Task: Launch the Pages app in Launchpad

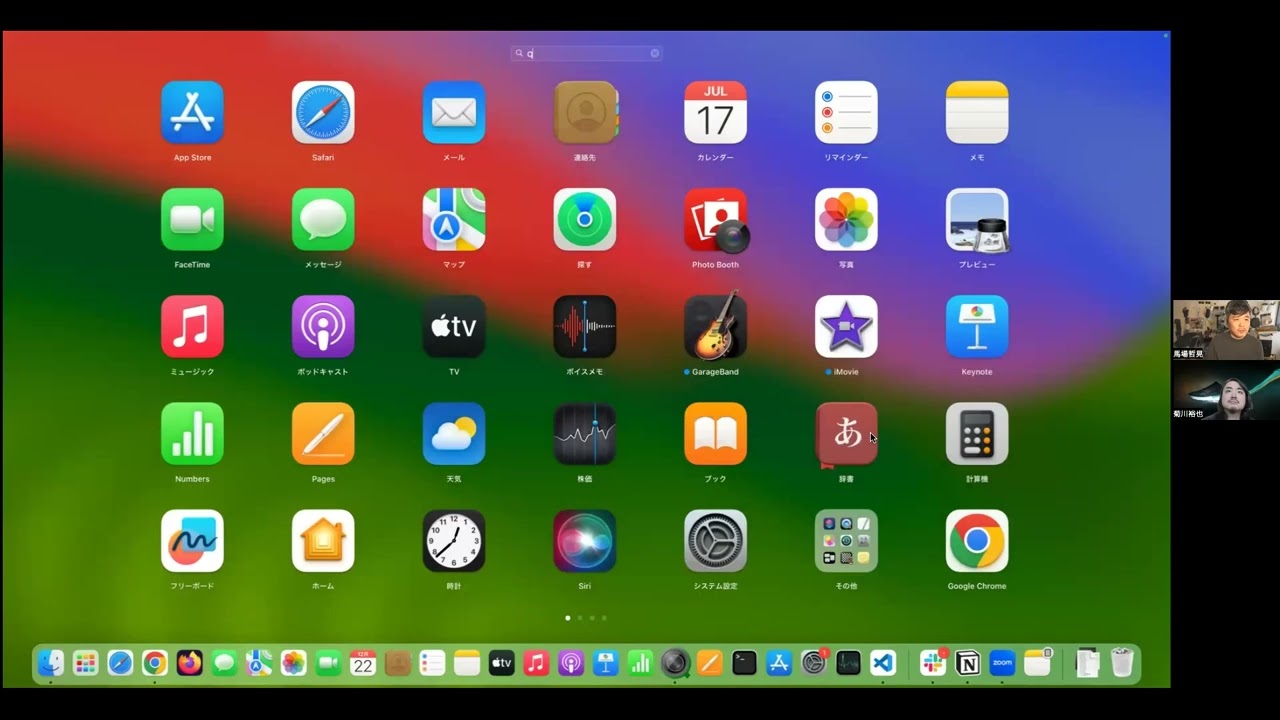Action: tap(323, 434)
